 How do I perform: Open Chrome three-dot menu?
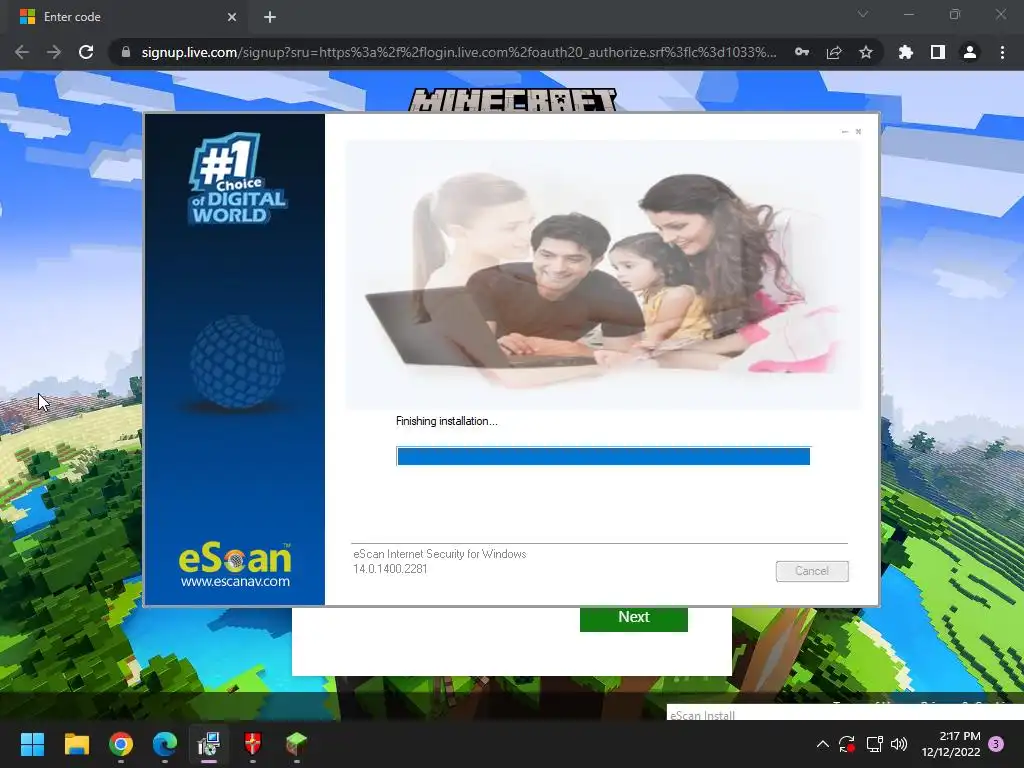[1002, 52]
